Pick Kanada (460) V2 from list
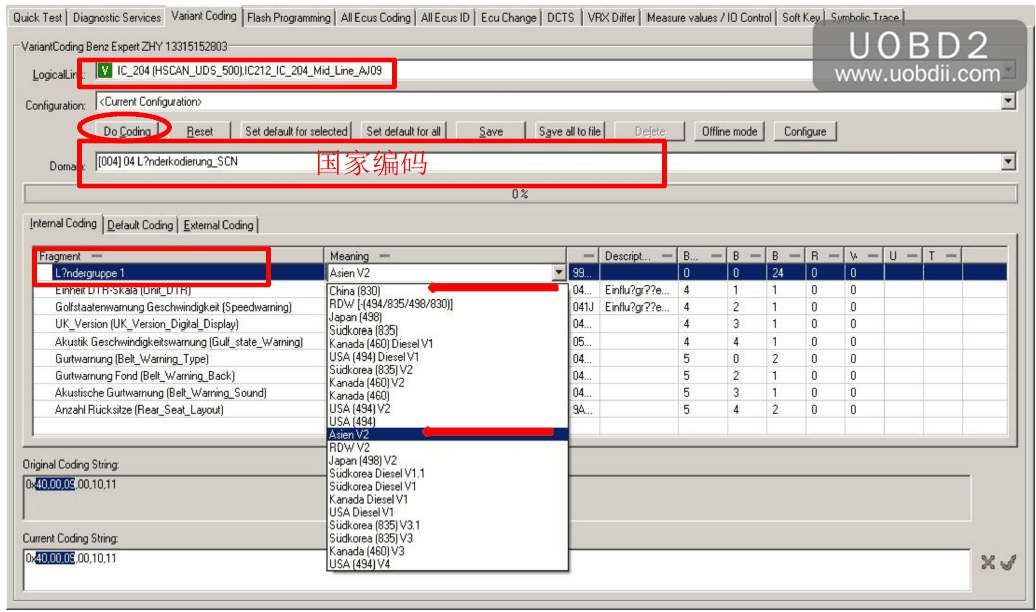This screenshot has width=1036, height=612. [x=447, y=383]
